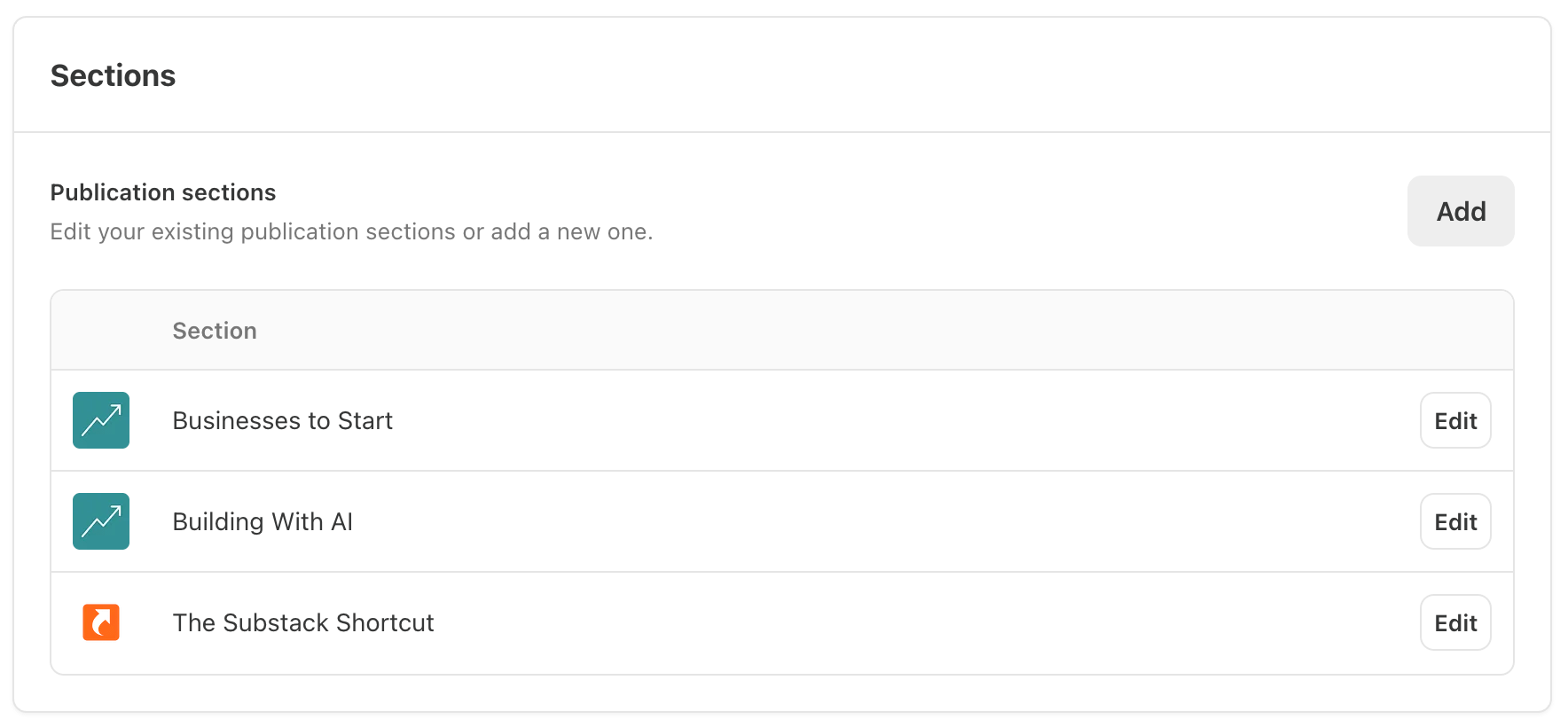Screen dimensions: 1568x727
Task: Click the orange Substack Shortcut arrow icon
Action: pos(101,622)
